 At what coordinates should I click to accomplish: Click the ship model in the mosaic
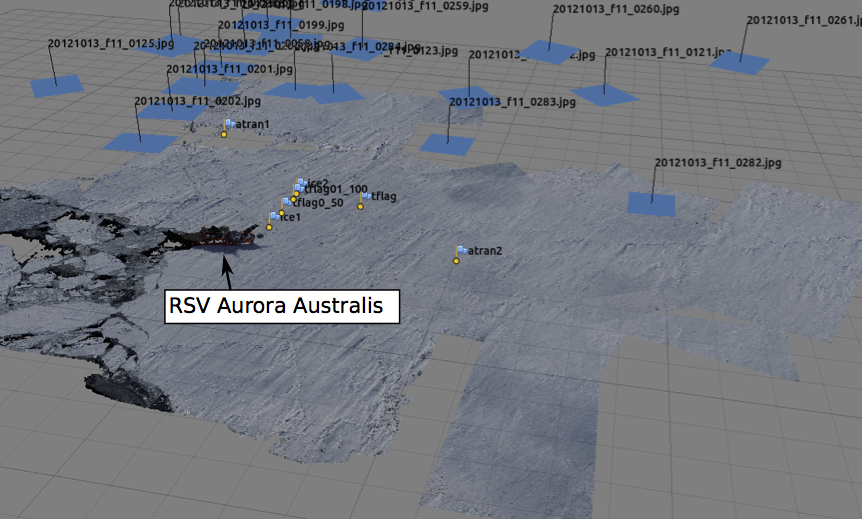[215, 238]
